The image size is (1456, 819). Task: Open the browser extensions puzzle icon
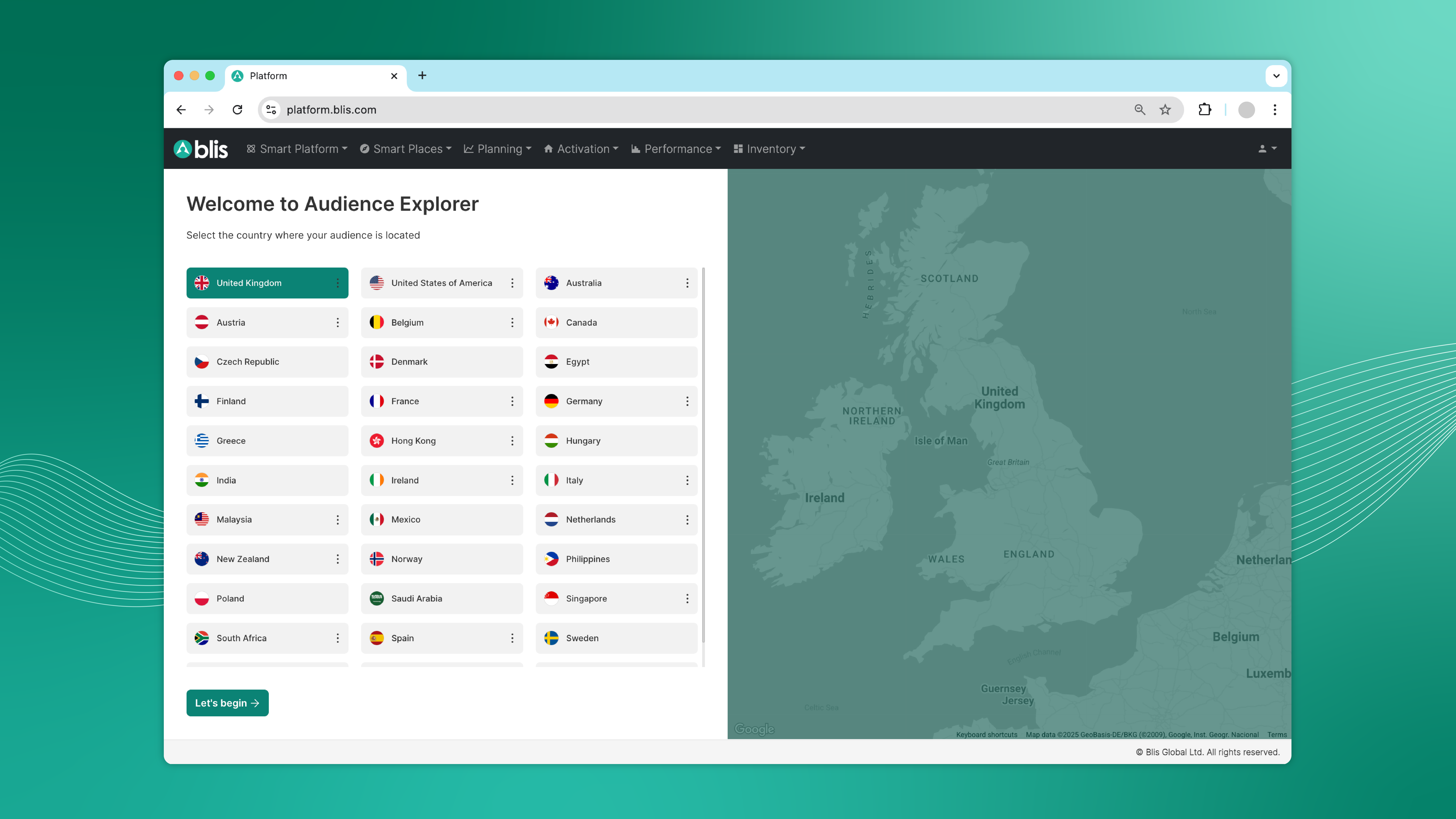[1204, 110]
